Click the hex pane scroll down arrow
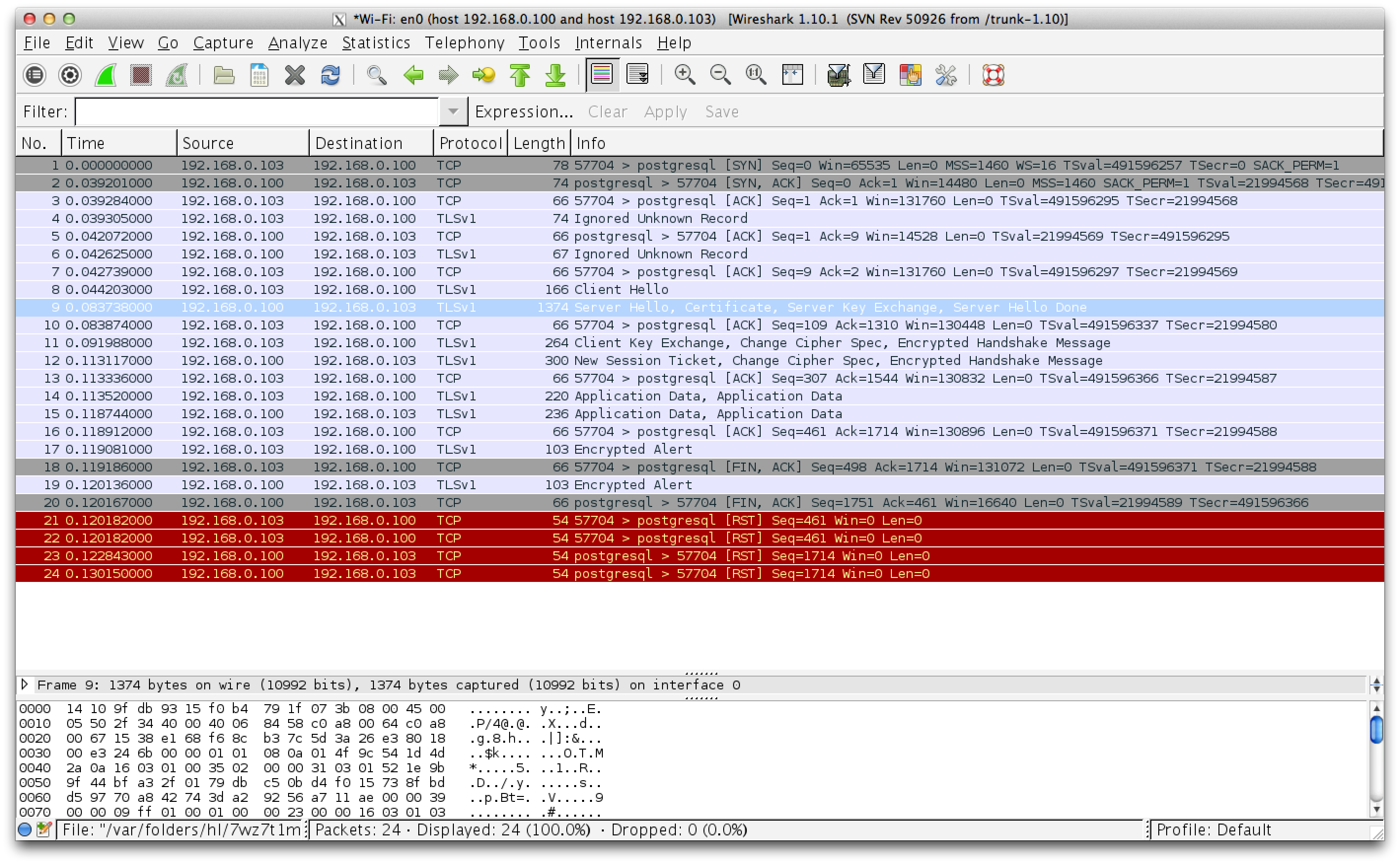The width and height of the screenshot is (1400, 864). [x=1376, y=809]
